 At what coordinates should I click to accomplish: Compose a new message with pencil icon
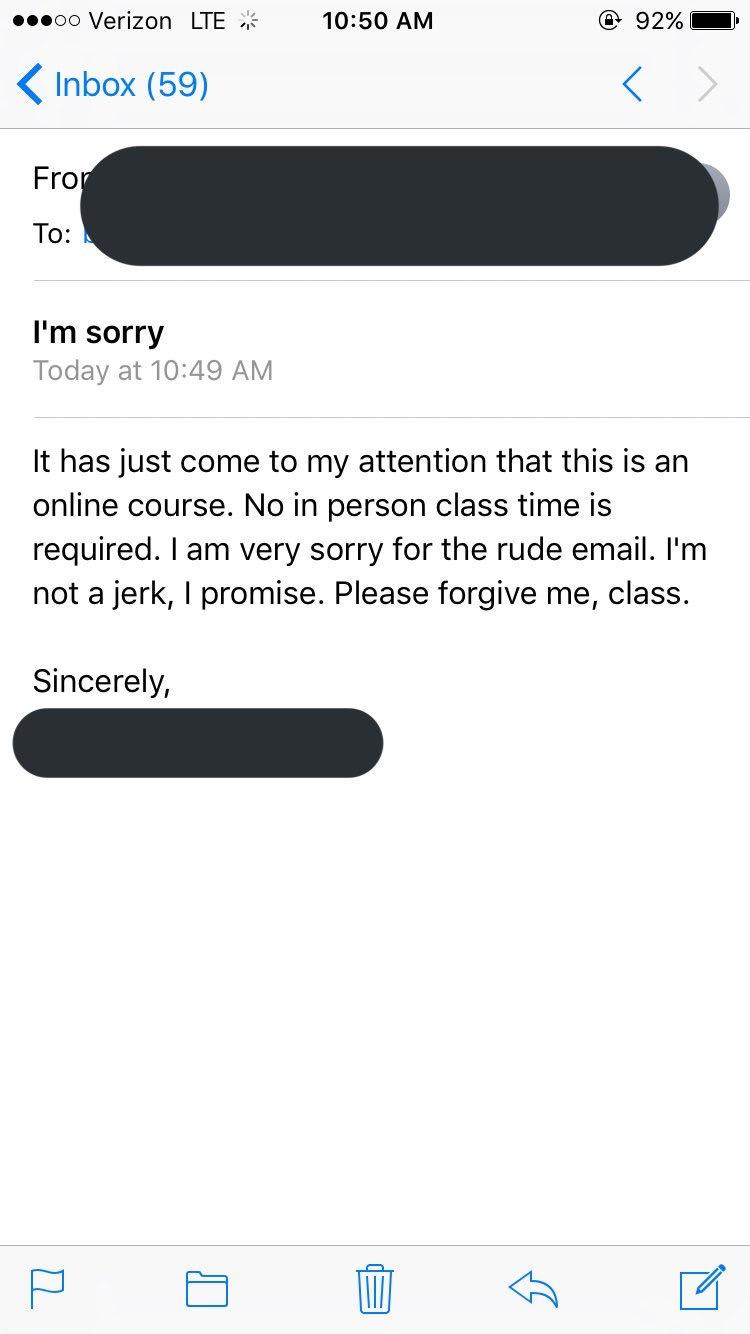coord(702,1287)
